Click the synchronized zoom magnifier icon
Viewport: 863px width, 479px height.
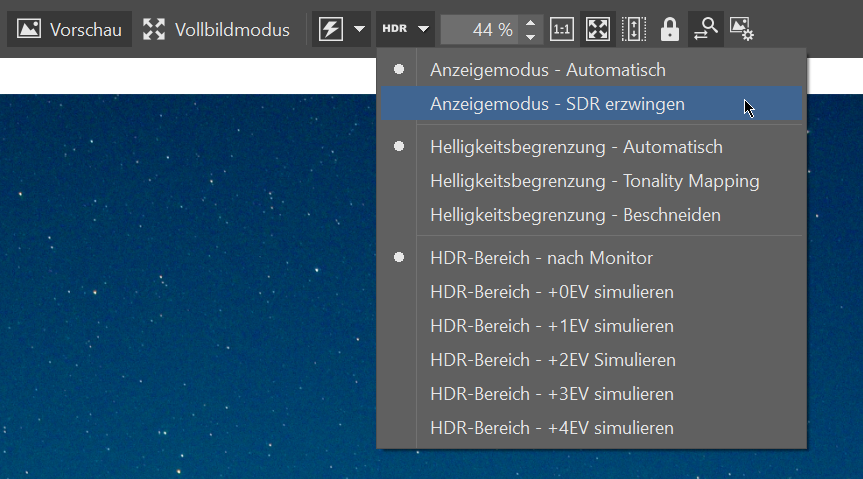tap(705, 29)
